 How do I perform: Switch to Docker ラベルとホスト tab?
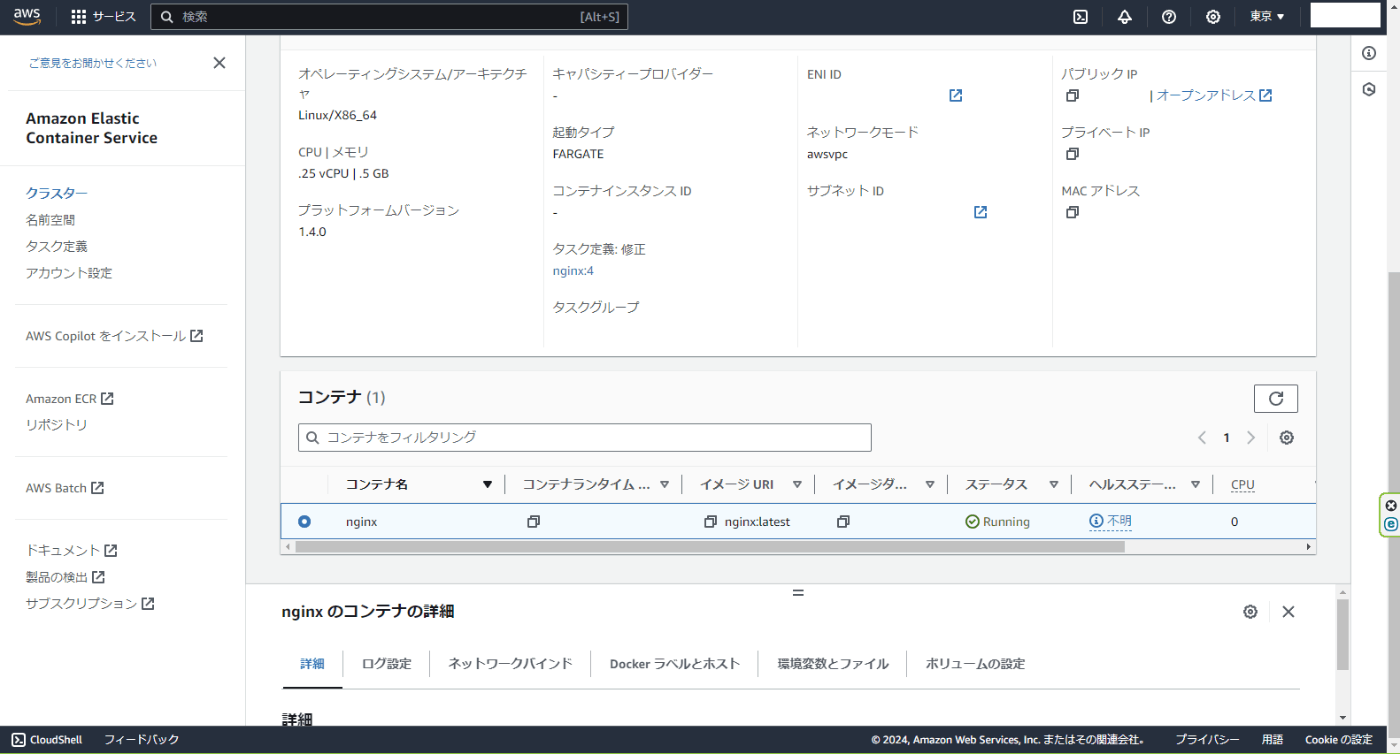[675, 664]
